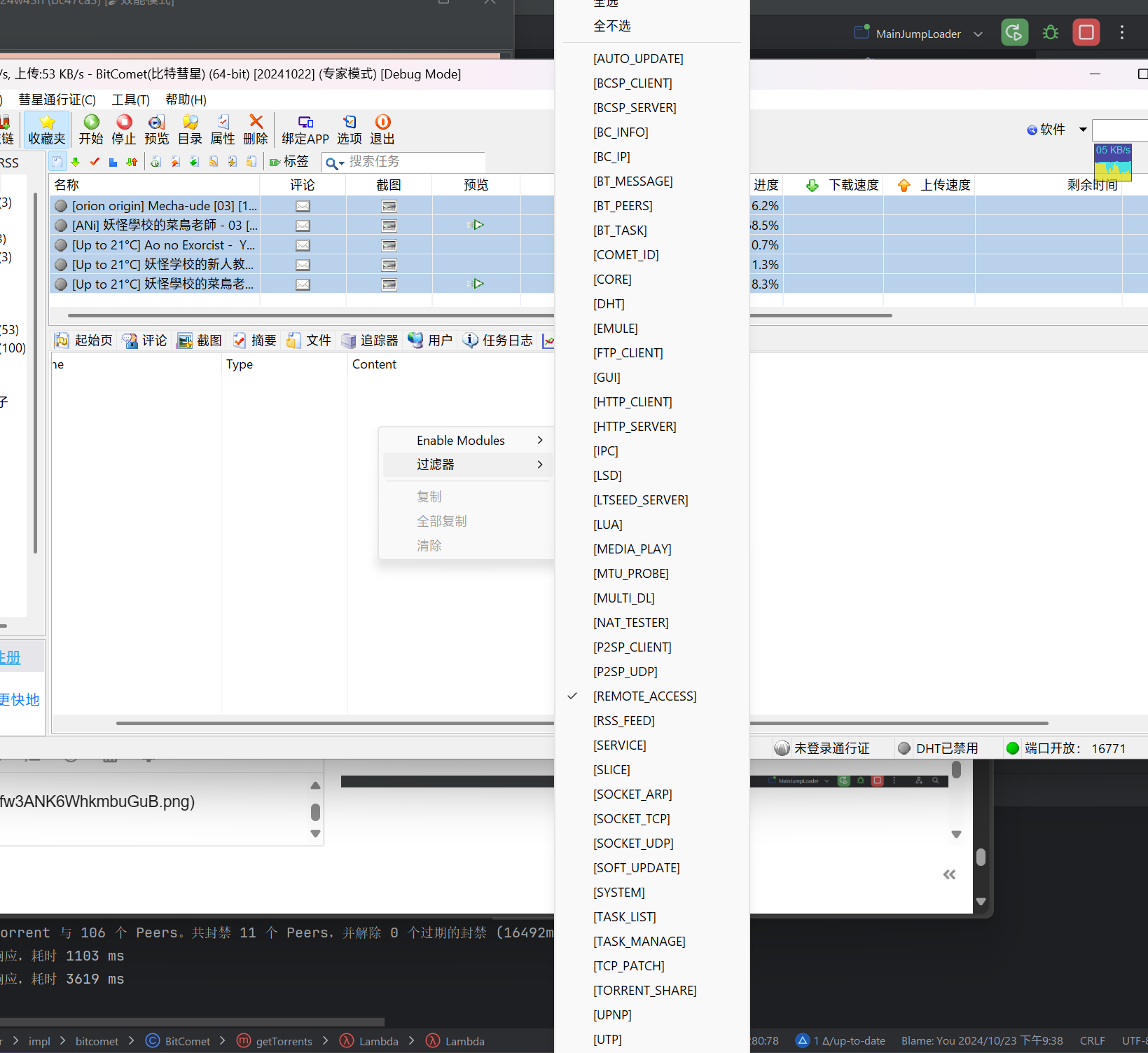
Task: Check the [HTTP_CLIENT] filter entry
Action: tap(632, 402)
